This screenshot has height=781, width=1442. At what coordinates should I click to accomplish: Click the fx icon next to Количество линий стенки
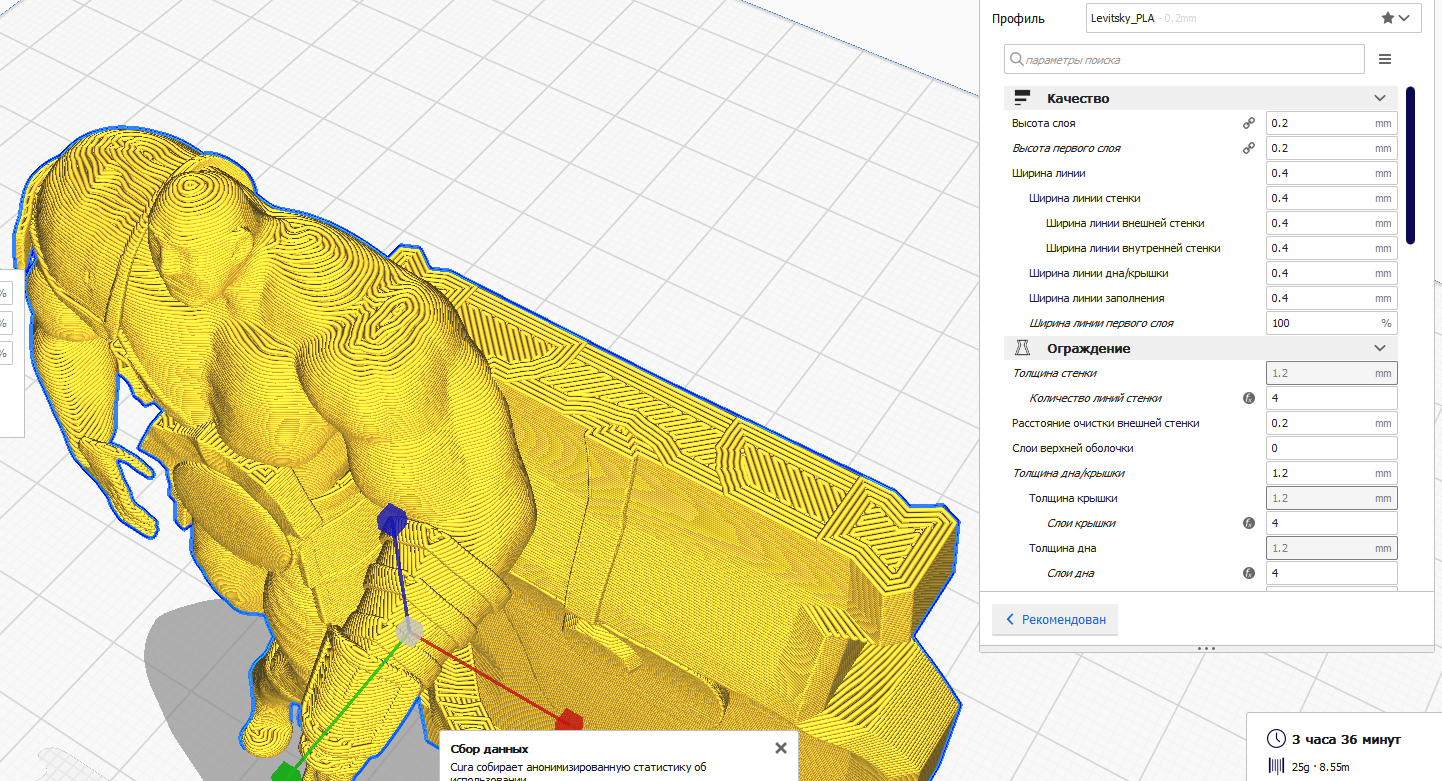point(1248,398)
